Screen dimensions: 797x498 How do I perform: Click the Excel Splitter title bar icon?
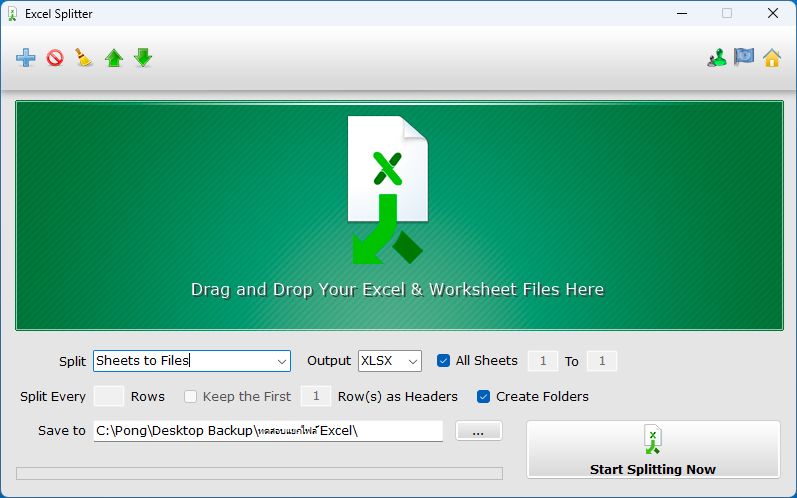click(13, 14)
